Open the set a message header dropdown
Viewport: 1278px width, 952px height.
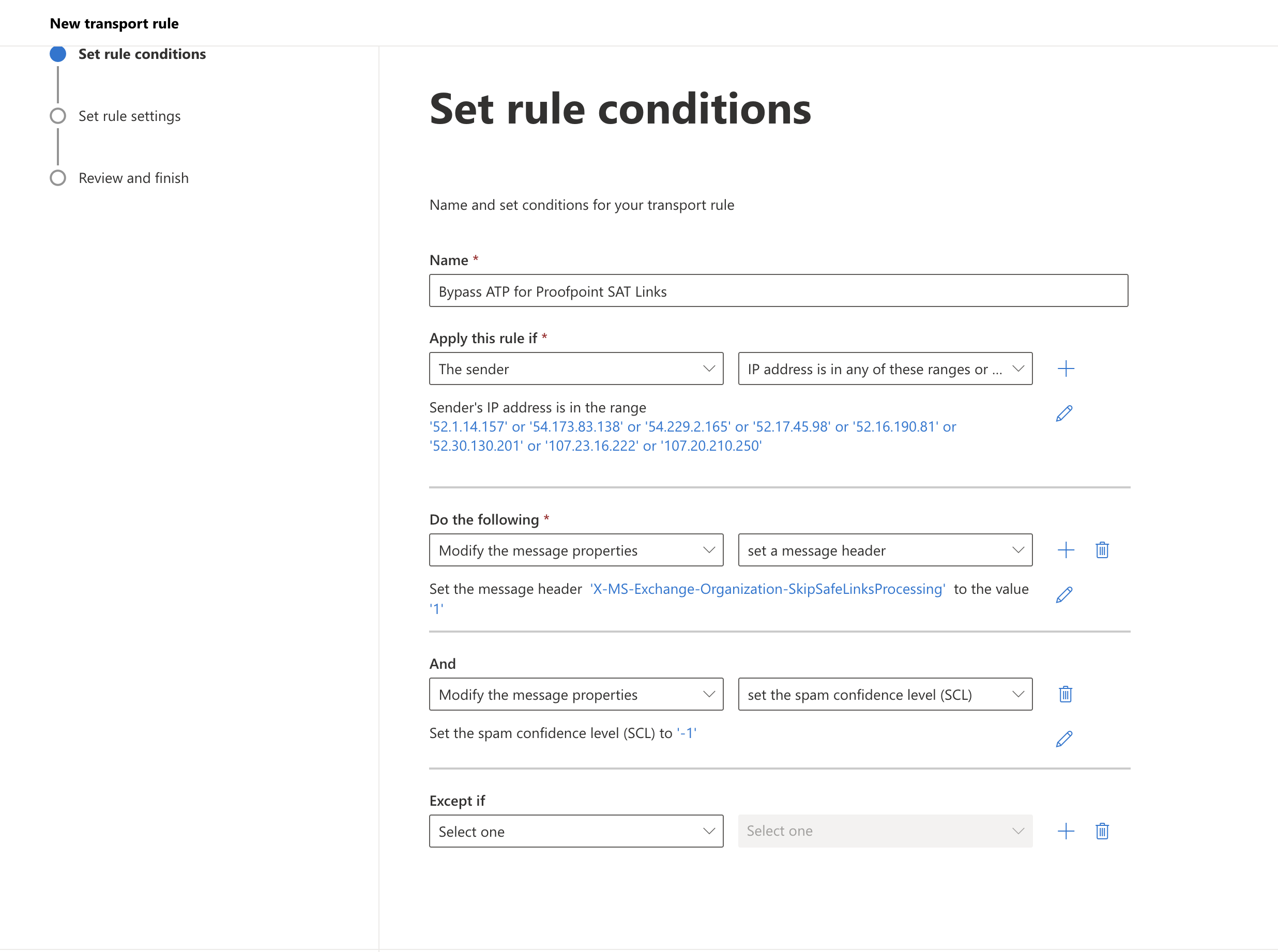click(884, 550)
